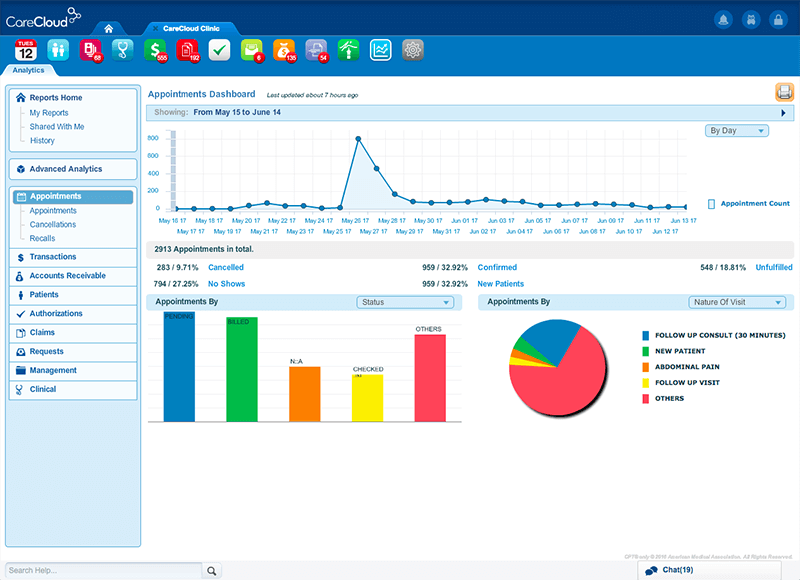The width and height of the screenshot is (800, 580).
Task: Open Cancellations report
Action: tap(53, 224)
